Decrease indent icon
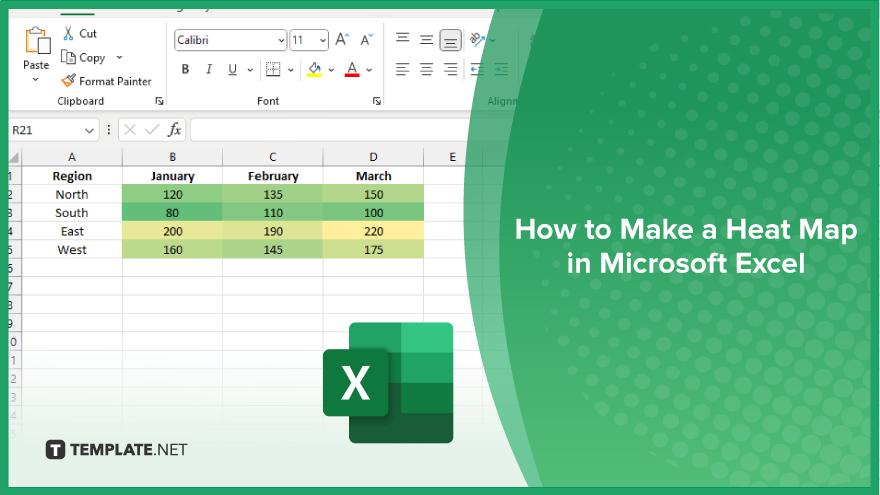The width and height of the screenshot is (880, 495). click(477, 69)
